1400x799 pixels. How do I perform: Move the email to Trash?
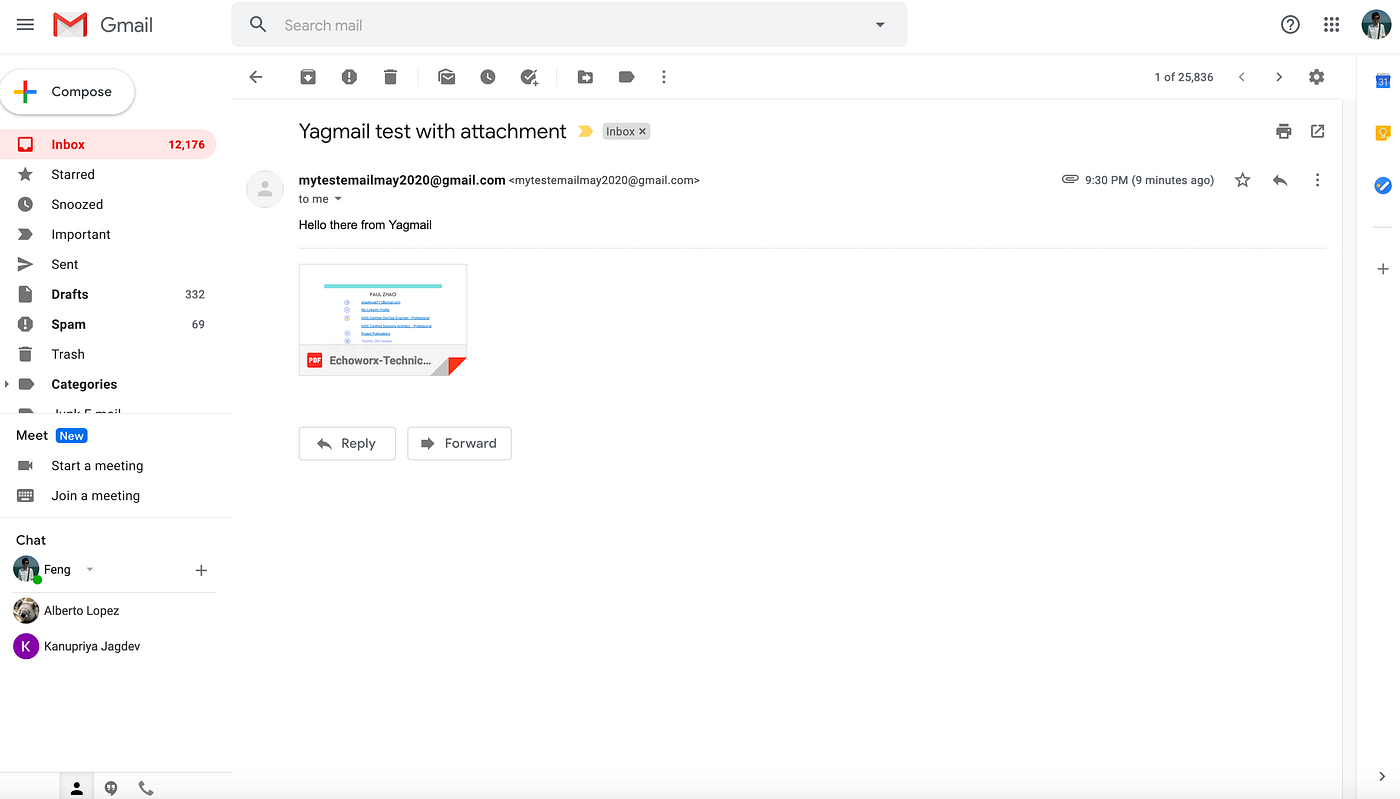390,76
